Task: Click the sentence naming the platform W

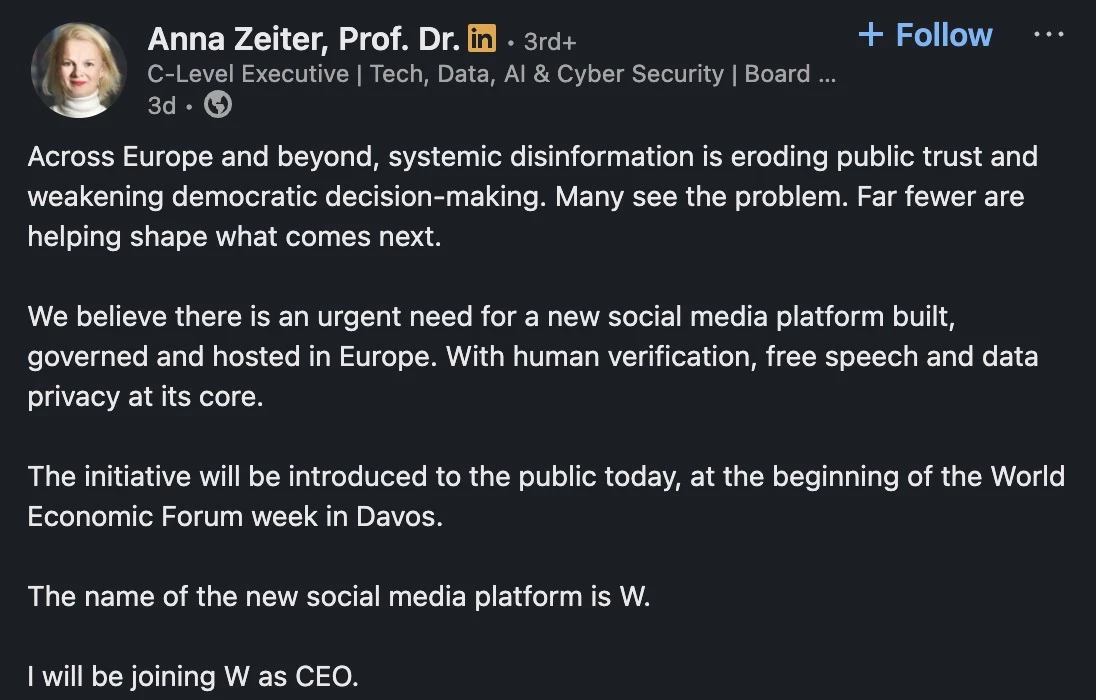Action: (x=339, y=597)
